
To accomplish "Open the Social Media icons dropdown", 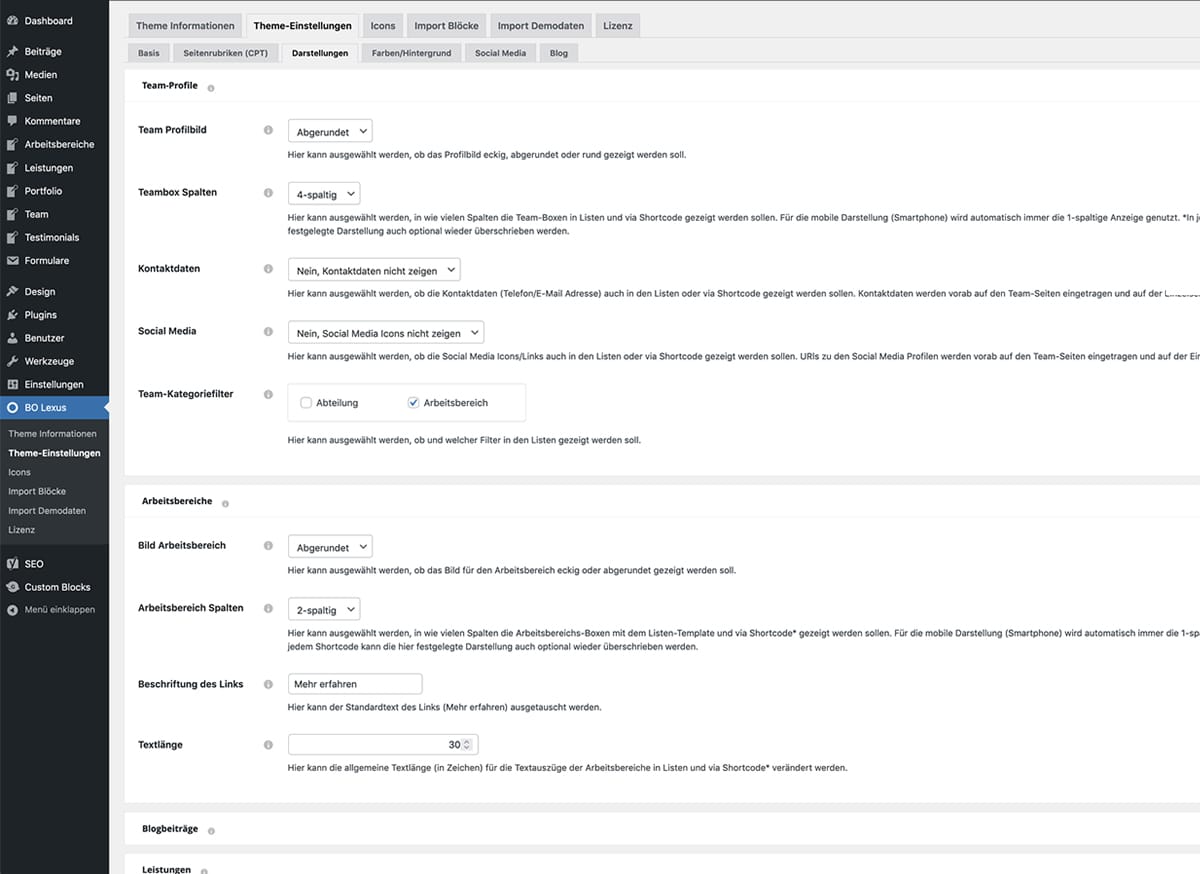I will [385, 332].
